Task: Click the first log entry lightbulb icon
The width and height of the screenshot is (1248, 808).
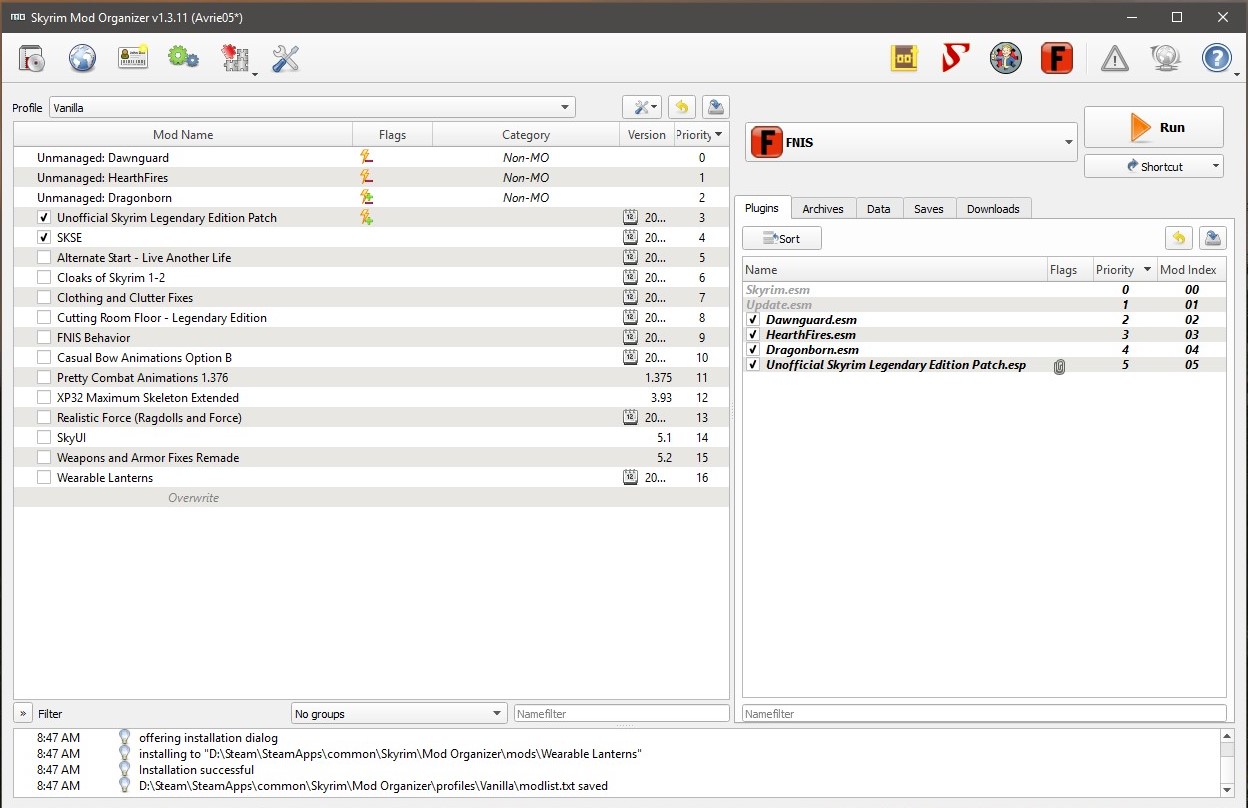Action: [x=124, y=738]
